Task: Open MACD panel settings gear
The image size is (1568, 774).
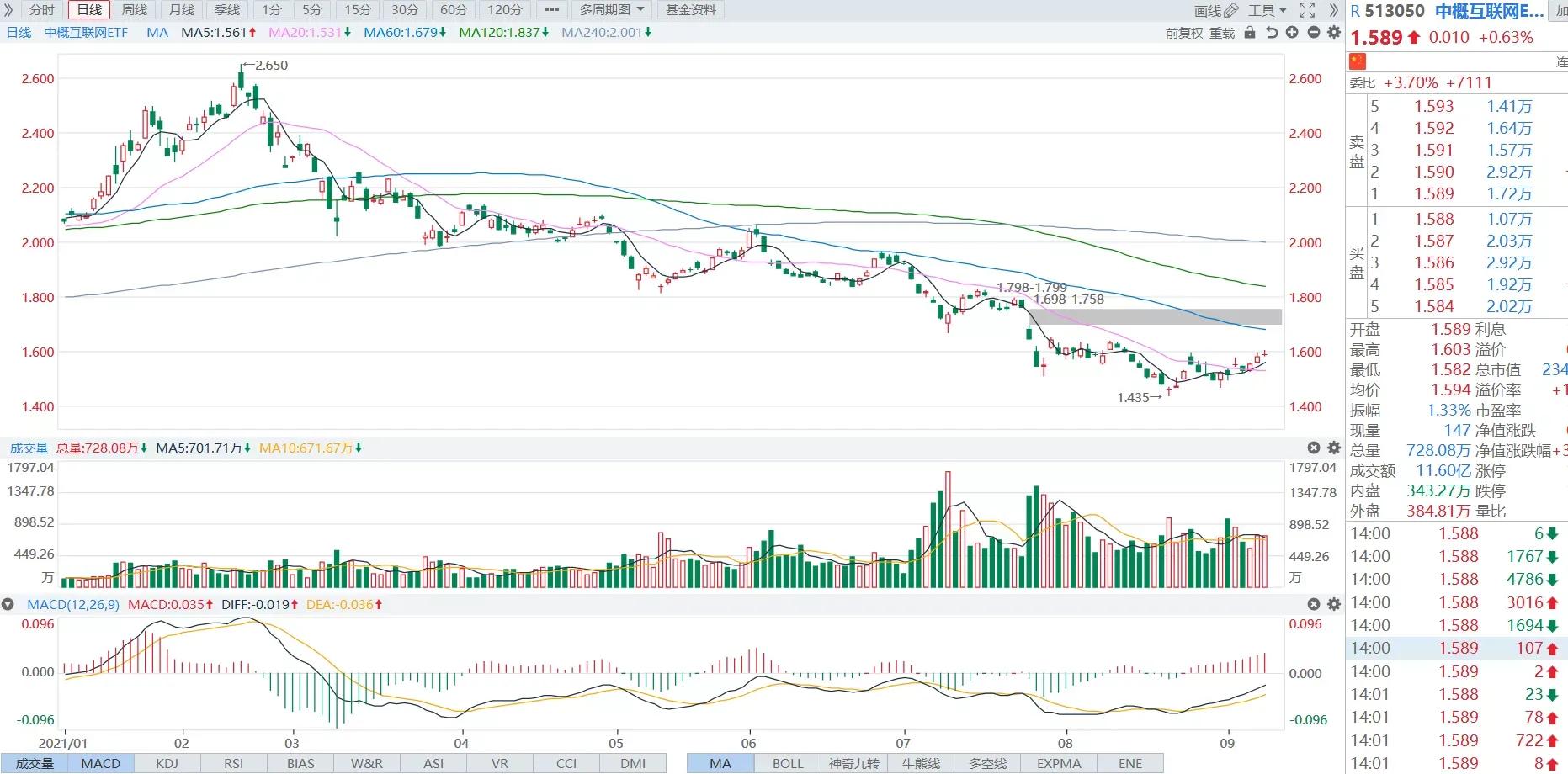Action: pyautogui.click(x=1333, y=604)
